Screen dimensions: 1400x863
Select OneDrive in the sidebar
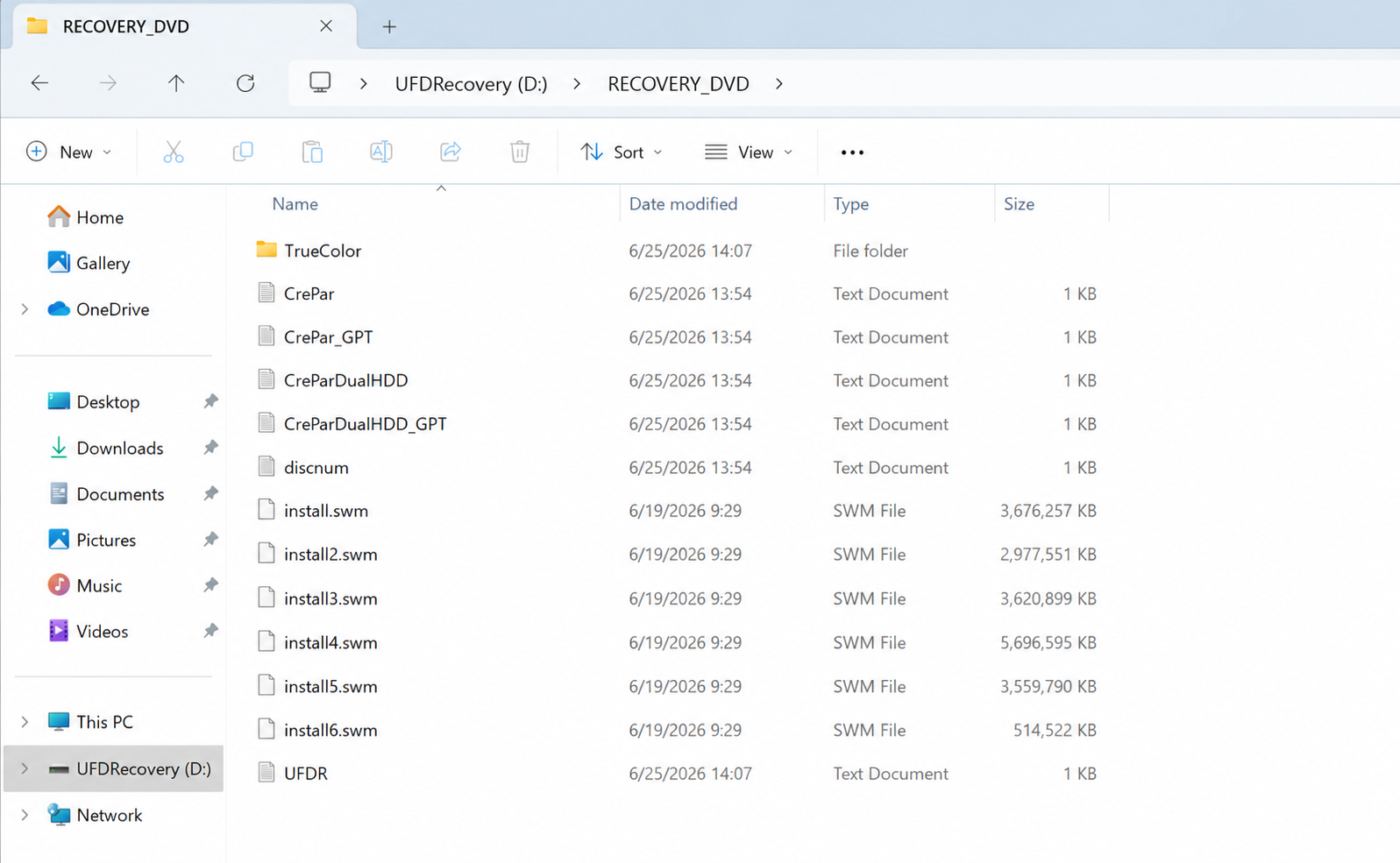tap(98, 309)
